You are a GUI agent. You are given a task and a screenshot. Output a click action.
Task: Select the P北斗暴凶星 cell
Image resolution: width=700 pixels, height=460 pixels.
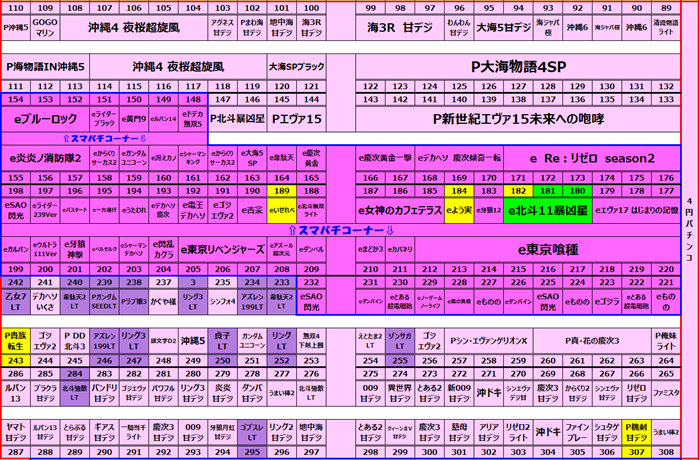coord(237,119)
